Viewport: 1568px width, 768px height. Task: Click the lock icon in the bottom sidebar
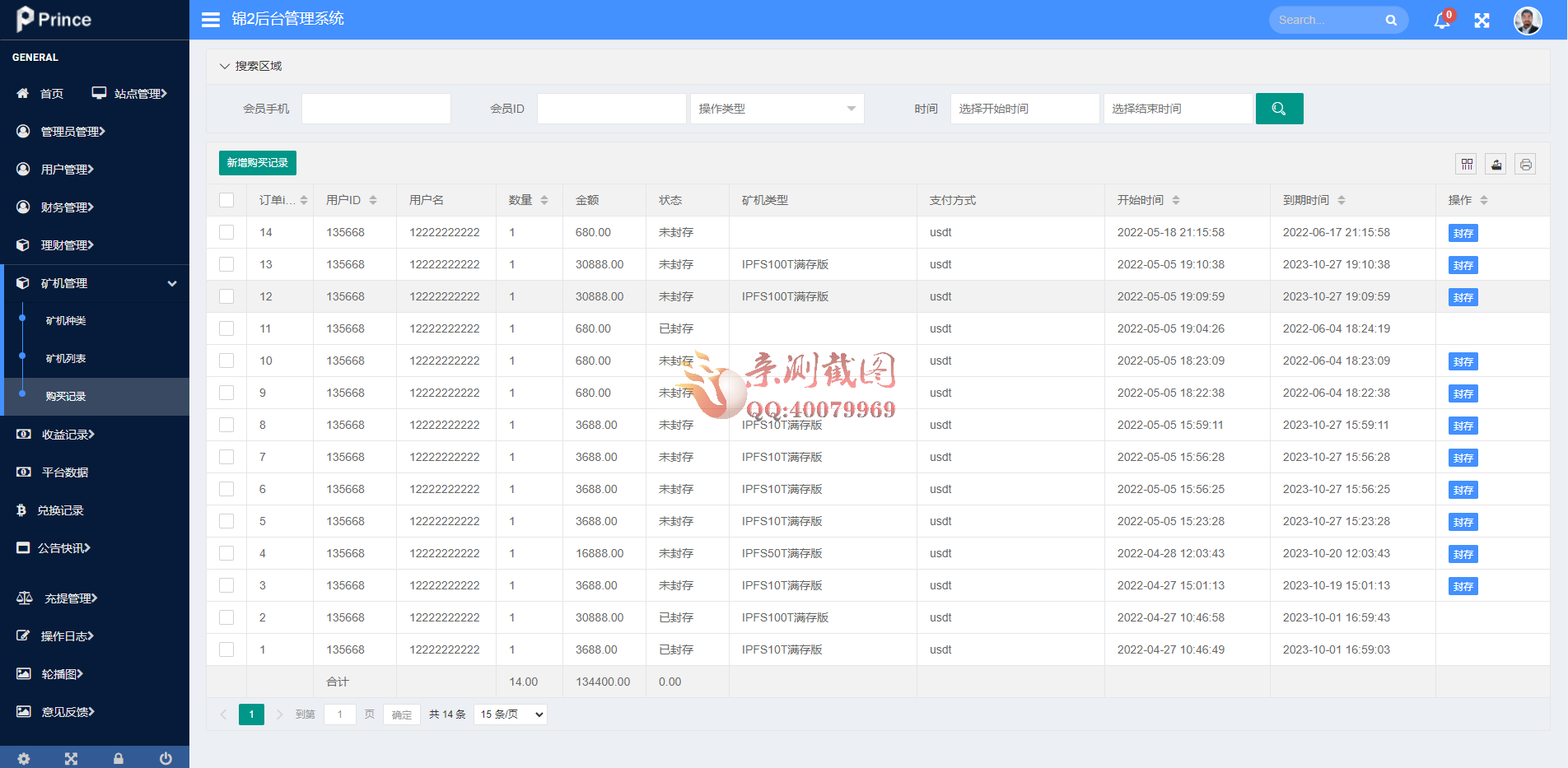(x=118, y=758)
